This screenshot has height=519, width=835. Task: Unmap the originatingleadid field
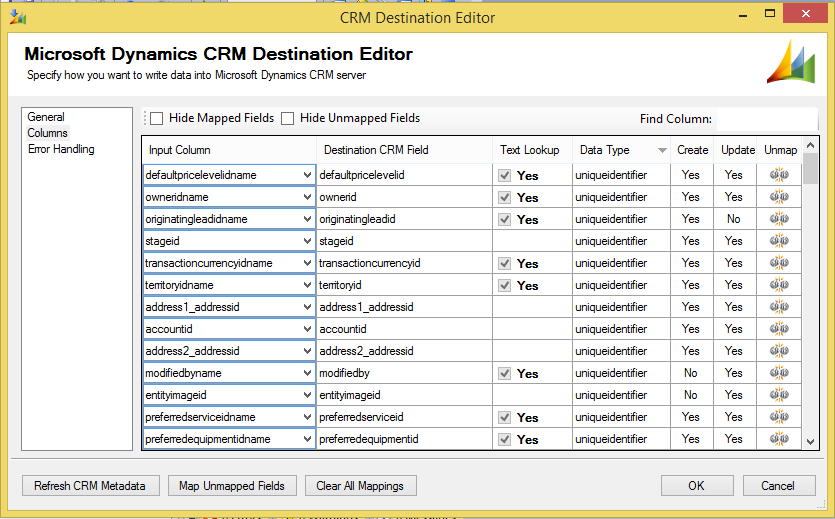[779, 219]
